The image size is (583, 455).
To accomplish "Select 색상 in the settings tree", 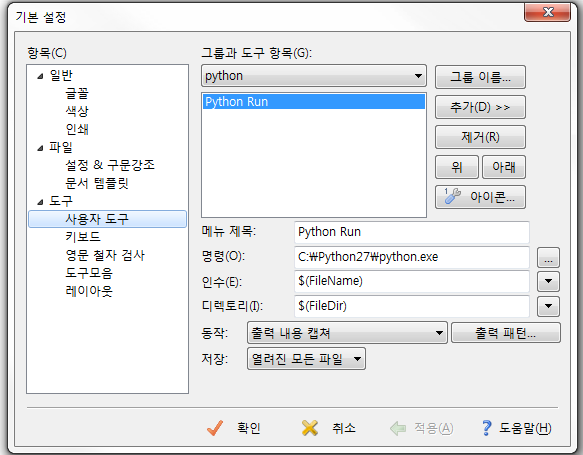I will tap(77, 111).
